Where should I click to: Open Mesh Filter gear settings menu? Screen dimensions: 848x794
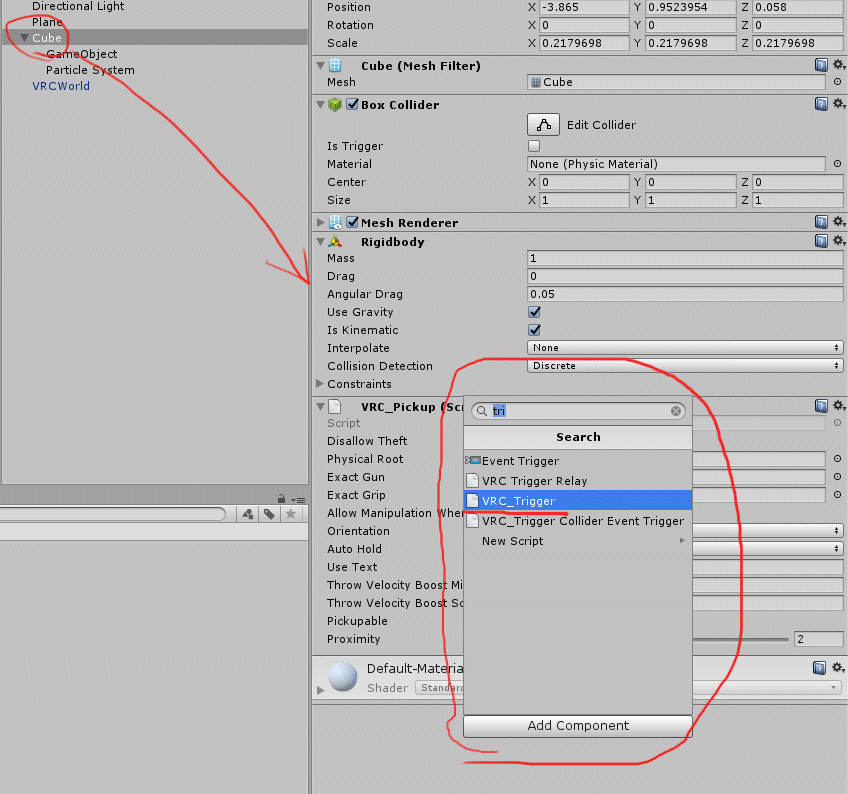(839, 65)
